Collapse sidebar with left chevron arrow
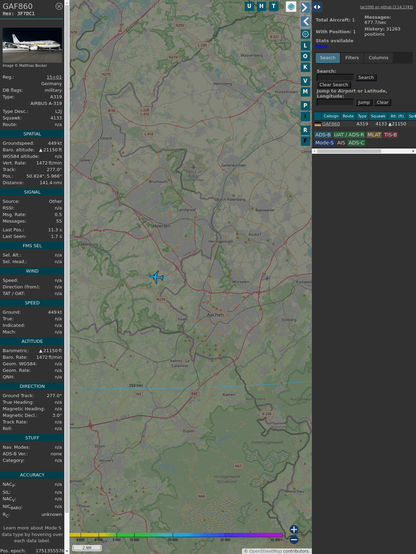Viewport: 416px width, 554px height. (305, 22)
